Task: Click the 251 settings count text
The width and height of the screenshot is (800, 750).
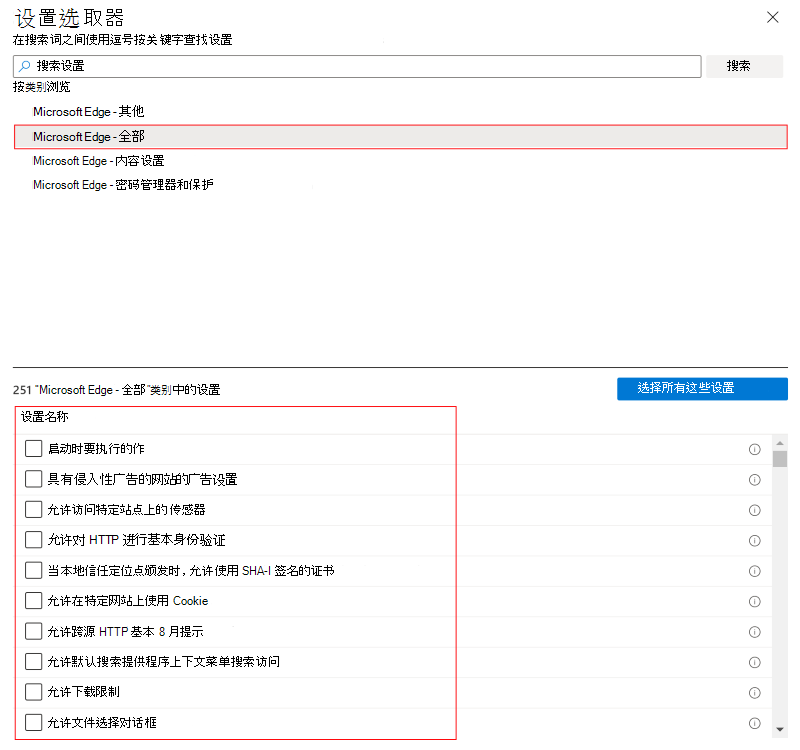Action: [116, 390]
